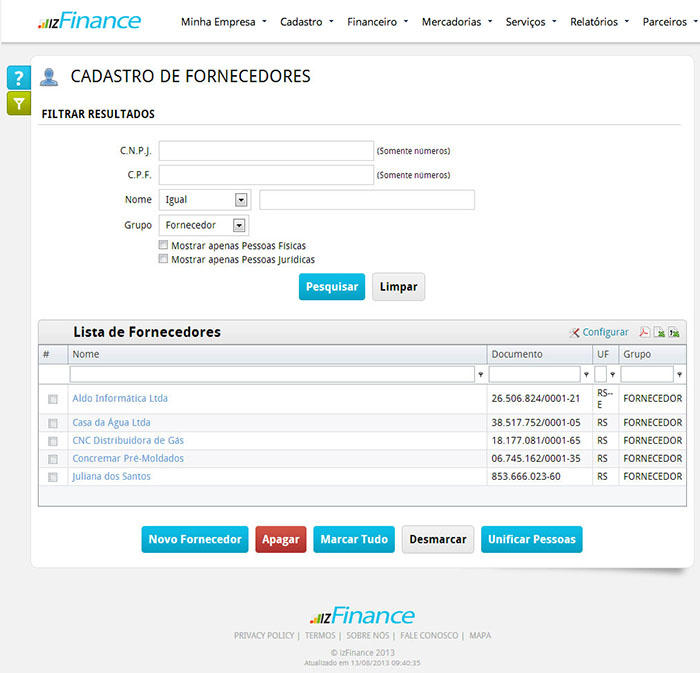Click the Desmarcar button
700x673 pixels.
point(438,539)
